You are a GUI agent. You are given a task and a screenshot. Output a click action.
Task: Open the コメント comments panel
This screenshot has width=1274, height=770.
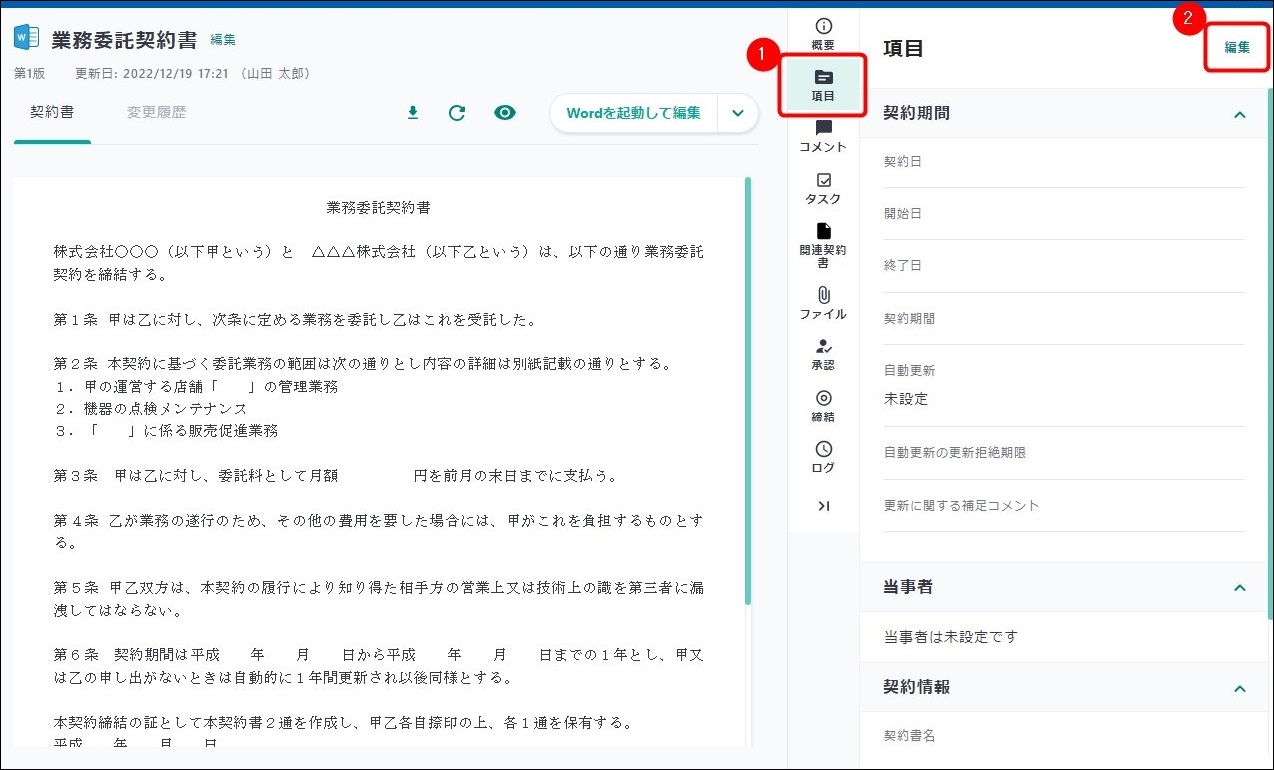click(x=823, y=136)
